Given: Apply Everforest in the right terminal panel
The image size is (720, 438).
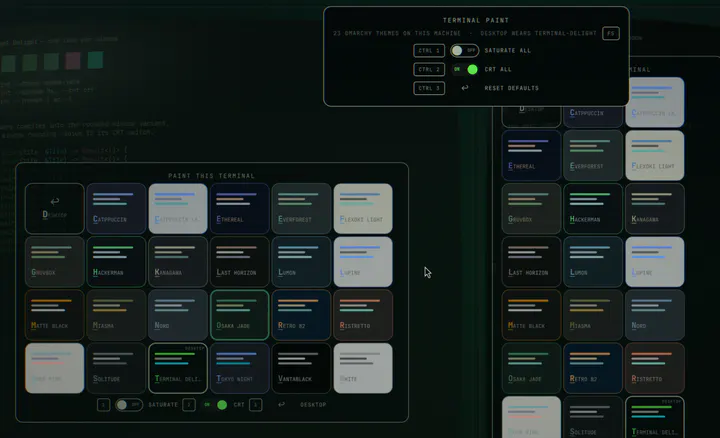Looking at the screenshot, I should coord(593,156).
